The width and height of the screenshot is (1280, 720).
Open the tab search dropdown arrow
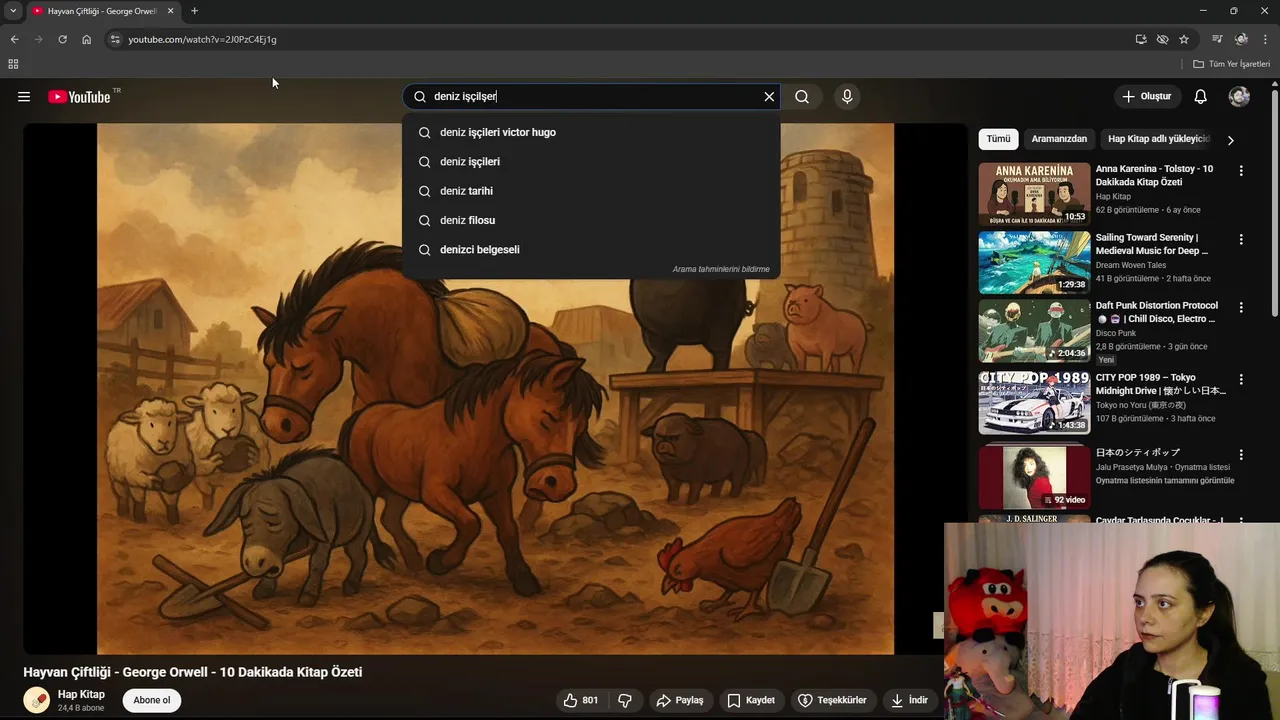click(12, 11)
